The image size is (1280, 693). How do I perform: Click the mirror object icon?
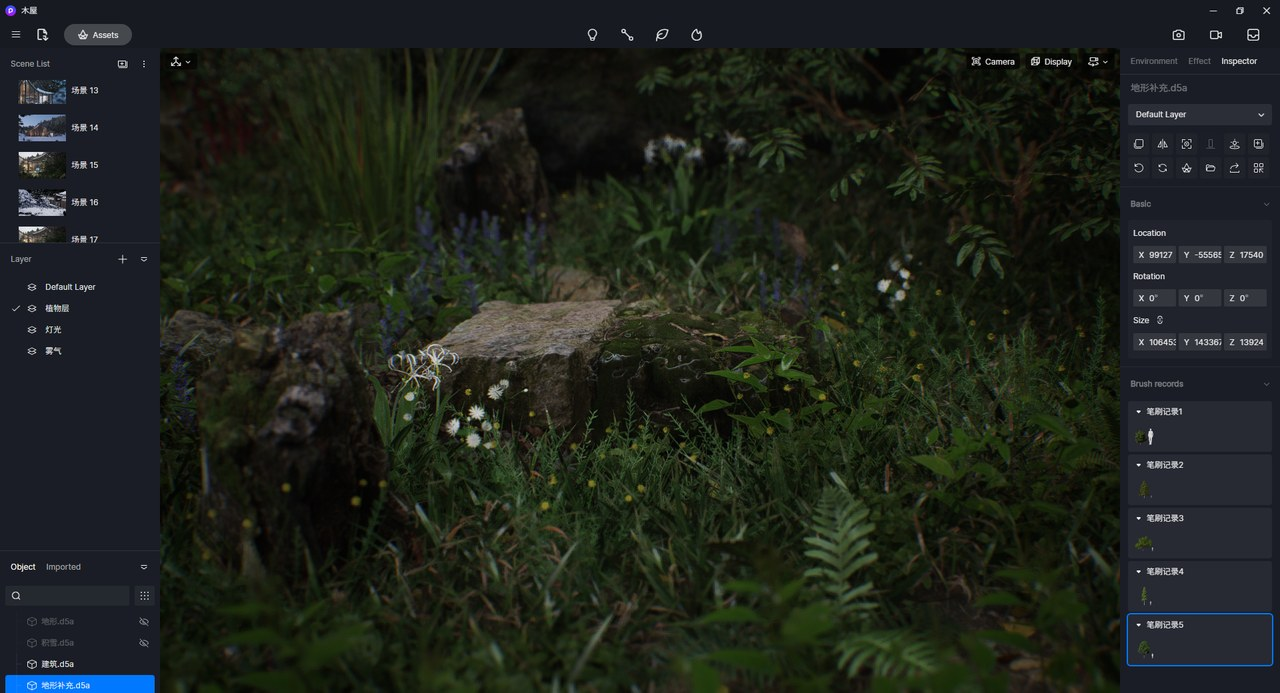tap(1163, 144)
